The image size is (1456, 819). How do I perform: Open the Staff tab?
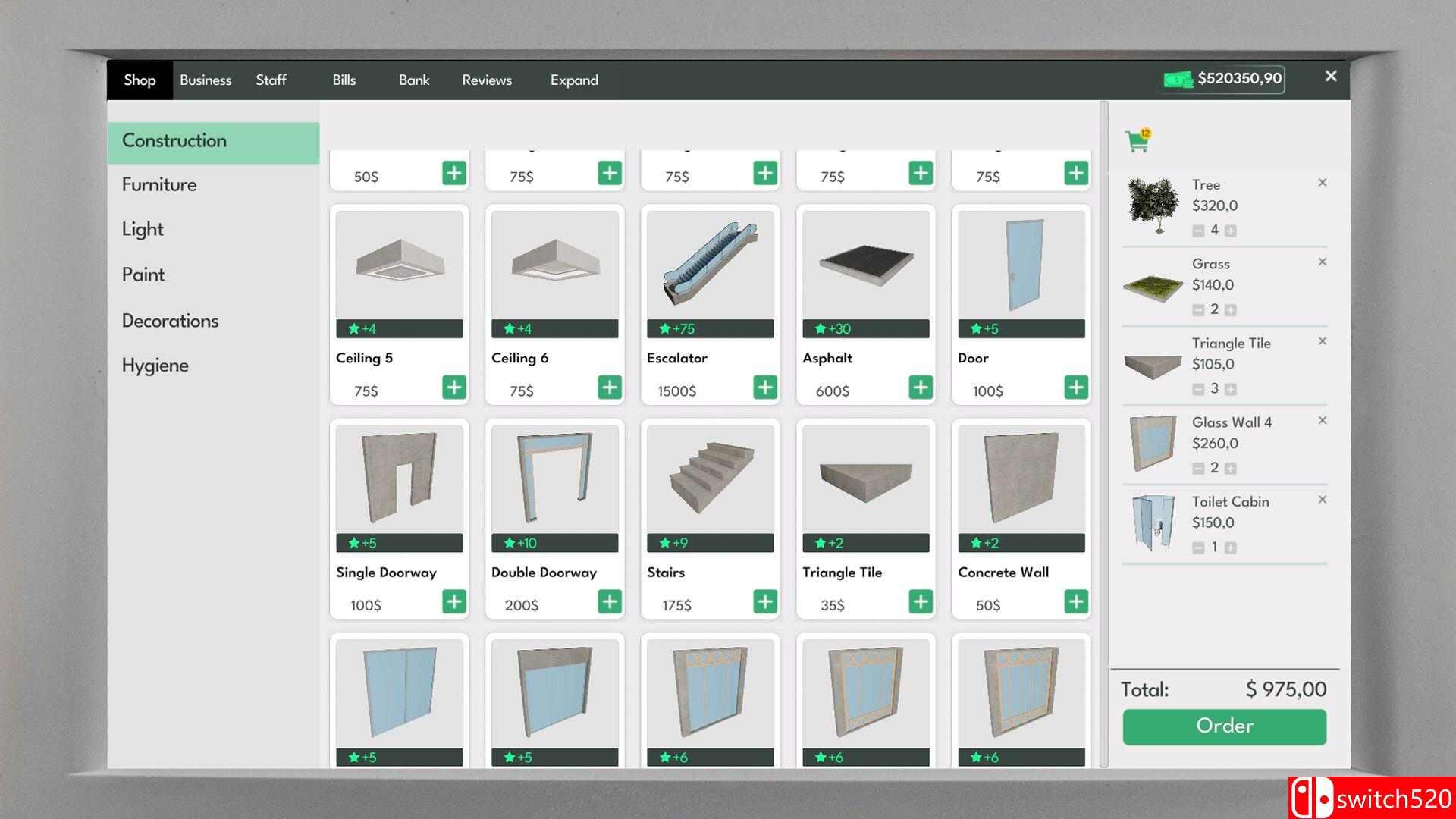pos(271,80)
